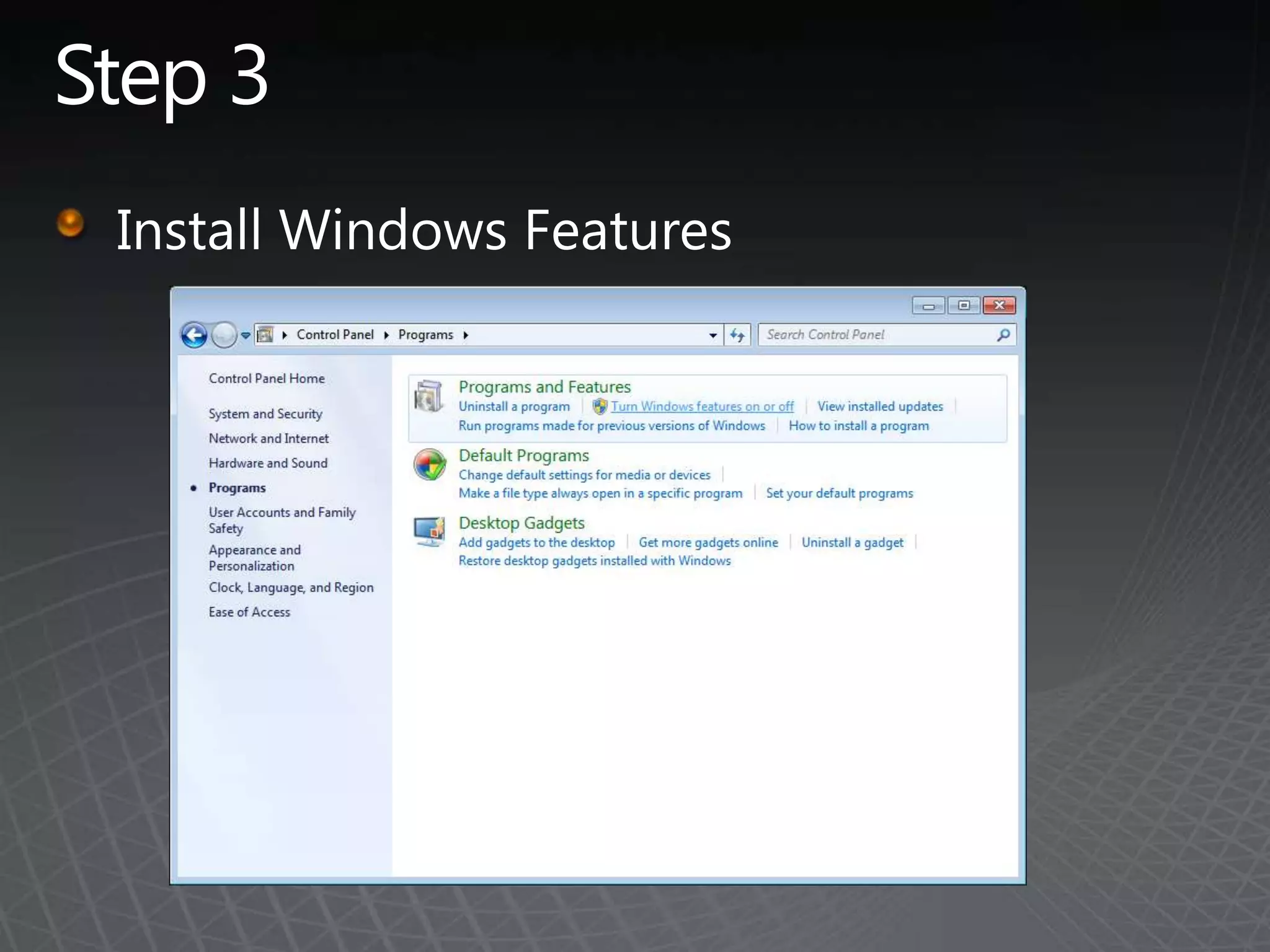
Task: Close the Control Panel window
Action: click(999, 306)
